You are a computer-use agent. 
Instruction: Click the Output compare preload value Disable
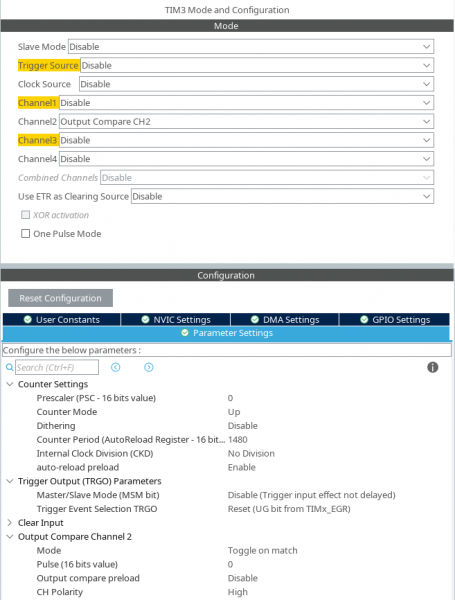(243, 578)
